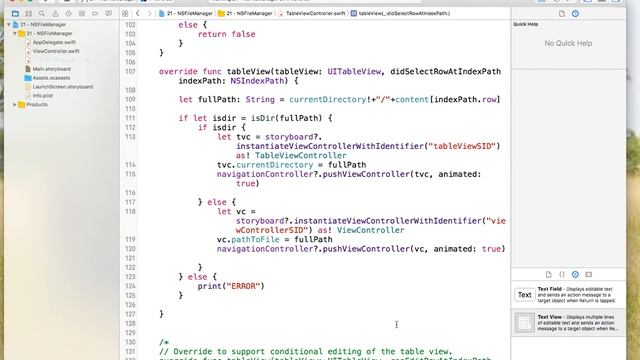The width and height of the screenshot is (640, 360).
Task: Click on 'NSIndexPath' in the function signature
Action: [257, 81]
